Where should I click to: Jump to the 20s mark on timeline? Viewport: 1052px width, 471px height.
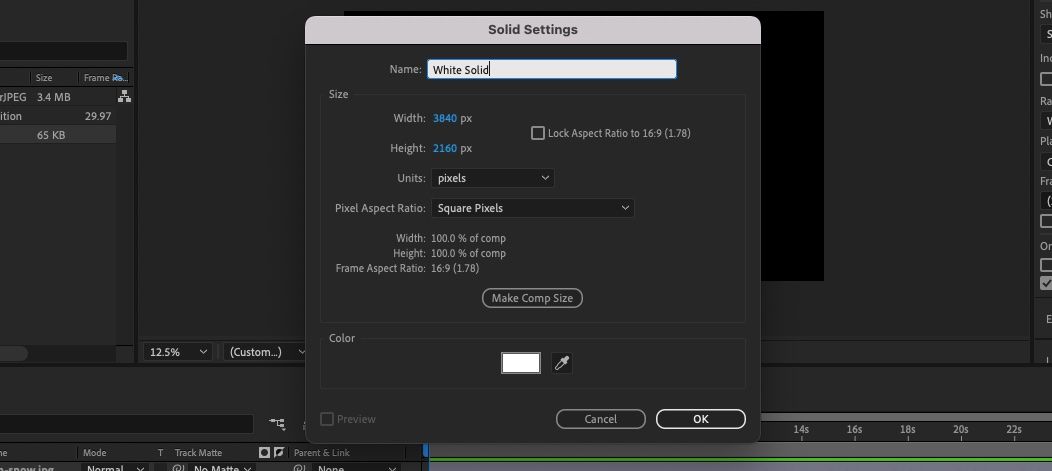[x=960, y=429]
